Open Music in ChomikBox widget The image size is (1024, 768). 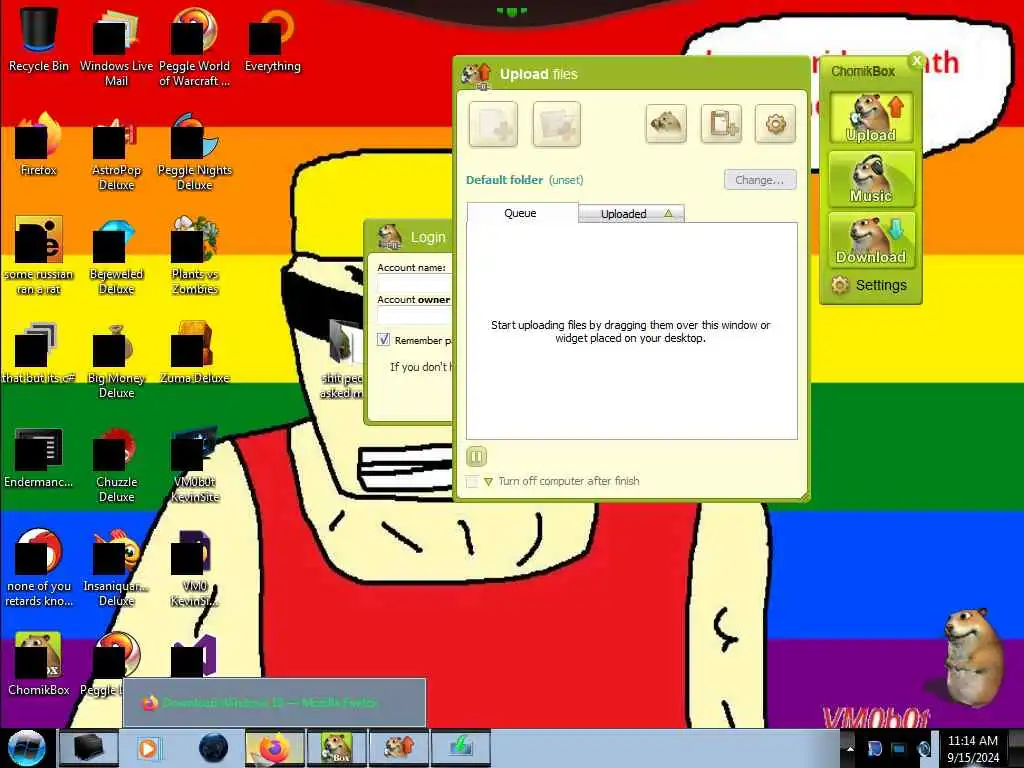(871, 179)
